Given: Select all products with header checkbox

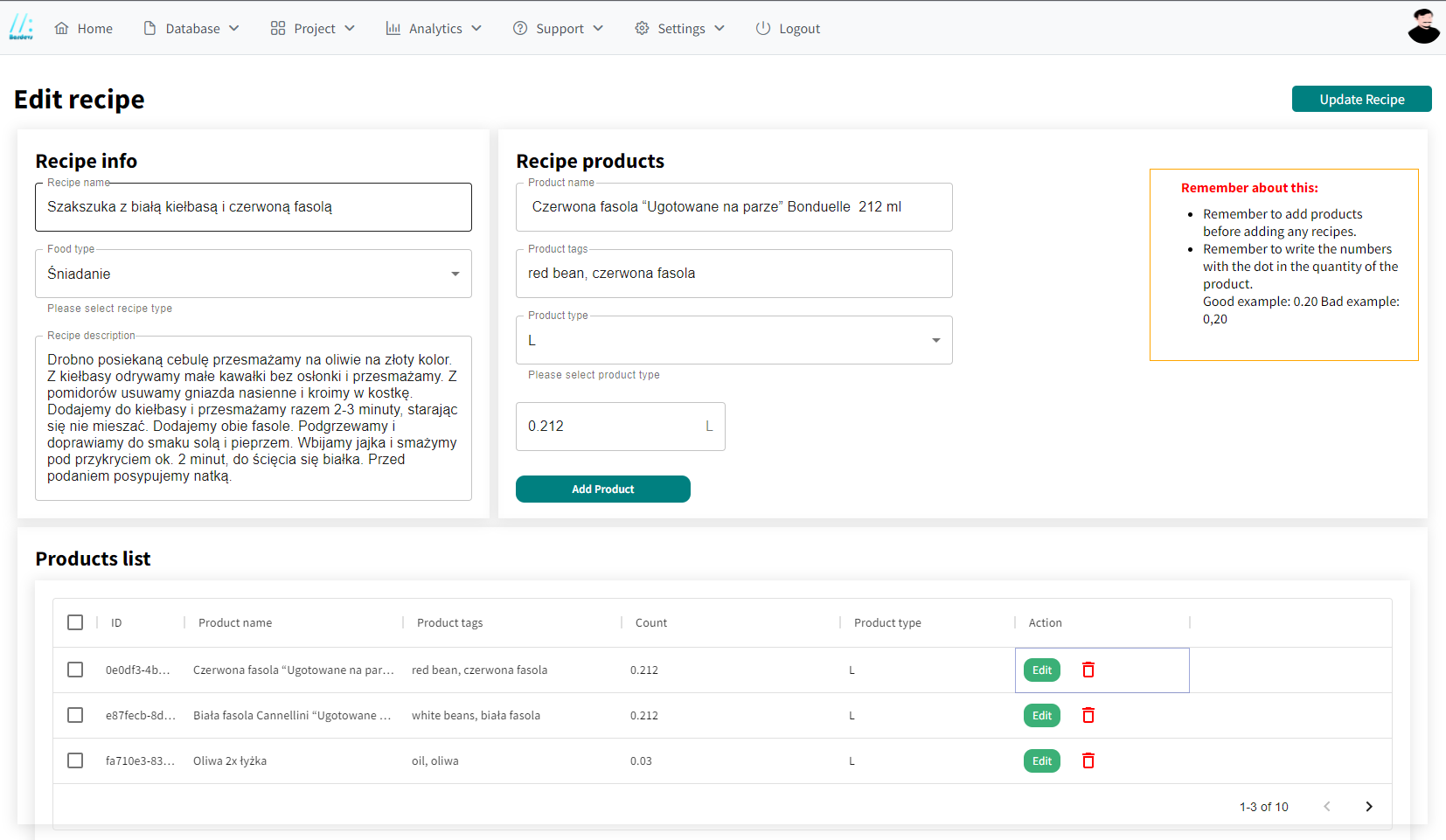Looking at the screenshot, I should tap(75, 622).
